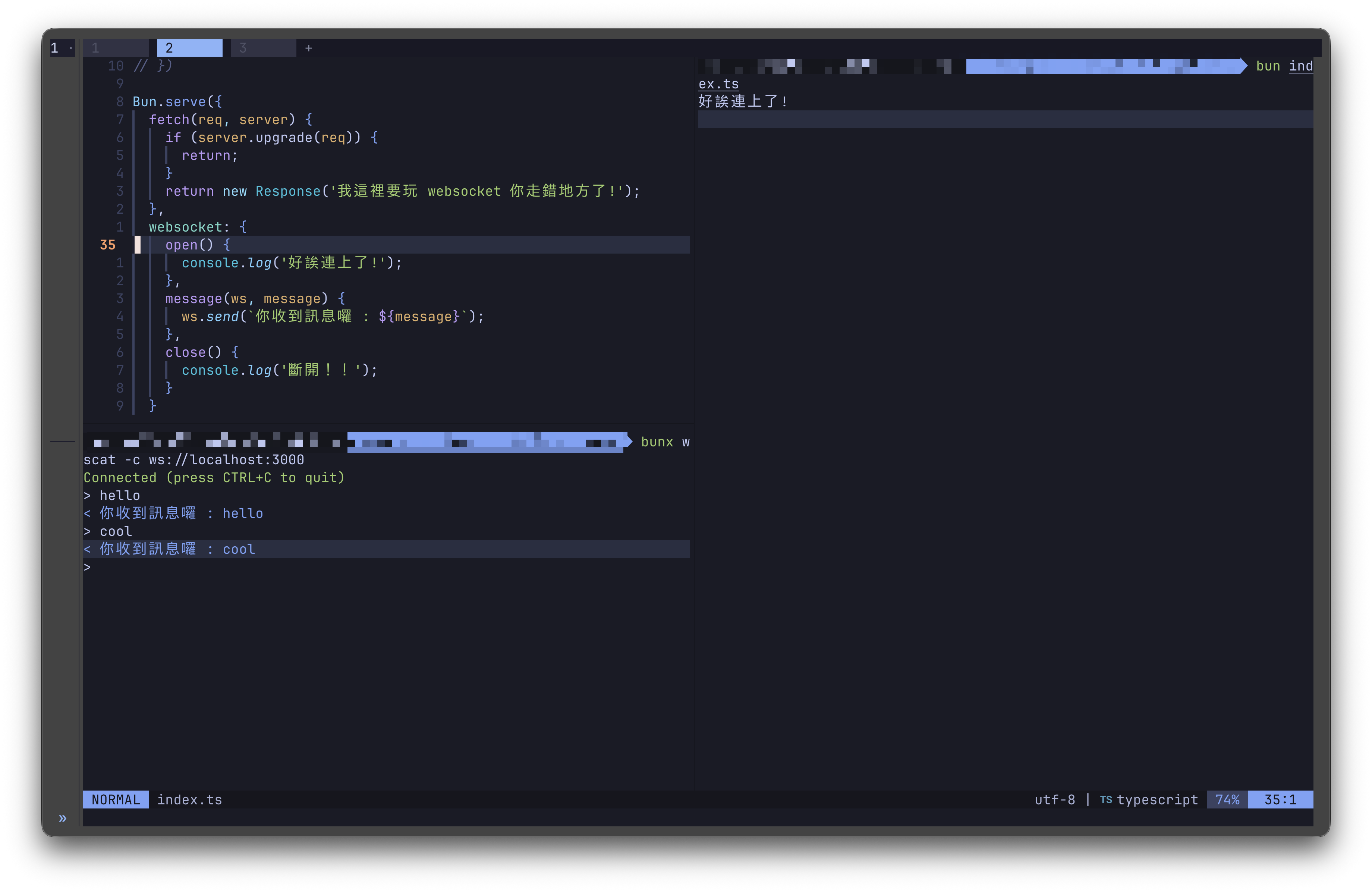
Task: Click the message(ws, message) line
Action: (x=255, y=298)
